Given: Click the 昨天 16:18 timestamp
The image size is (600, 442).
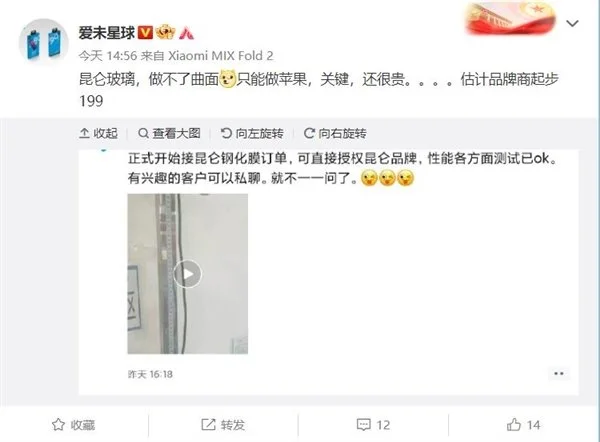Looking at the screenshot, I should [x=150, y=374].
